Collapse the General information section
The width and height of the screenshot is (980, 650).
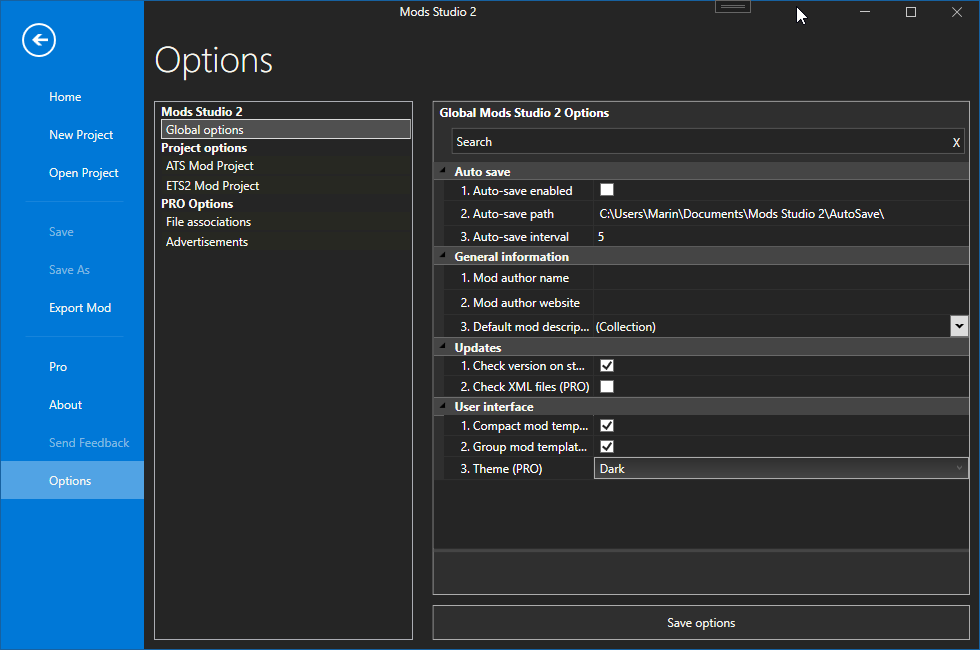click(441, 256)
